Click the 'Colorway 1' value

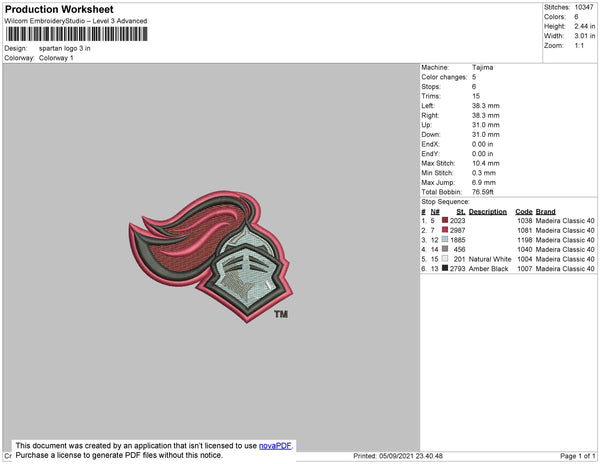coord(56,58)
